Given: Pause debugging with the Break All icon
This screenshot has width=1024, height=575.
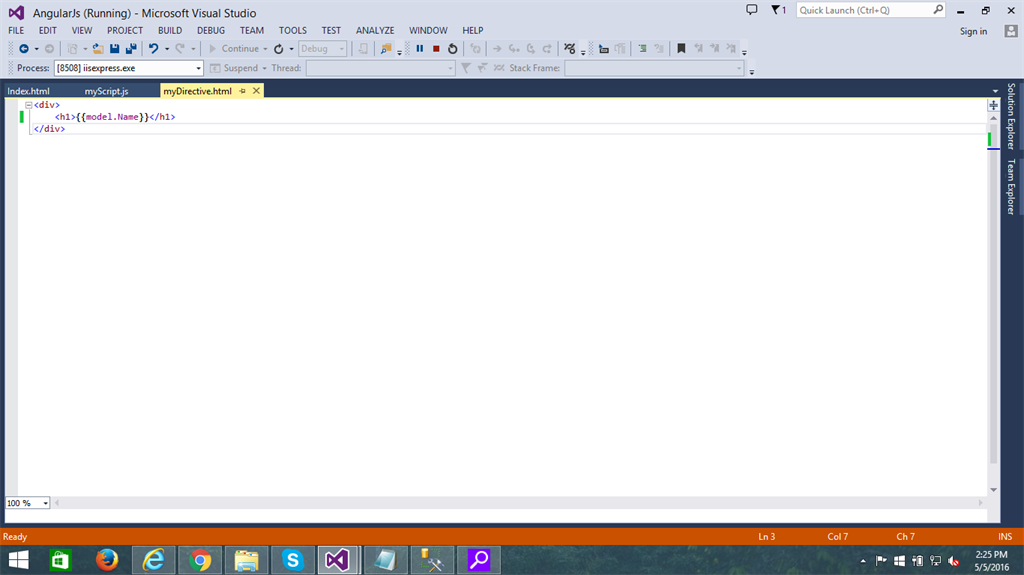Looking at the screenshot, I should (419, 49).
